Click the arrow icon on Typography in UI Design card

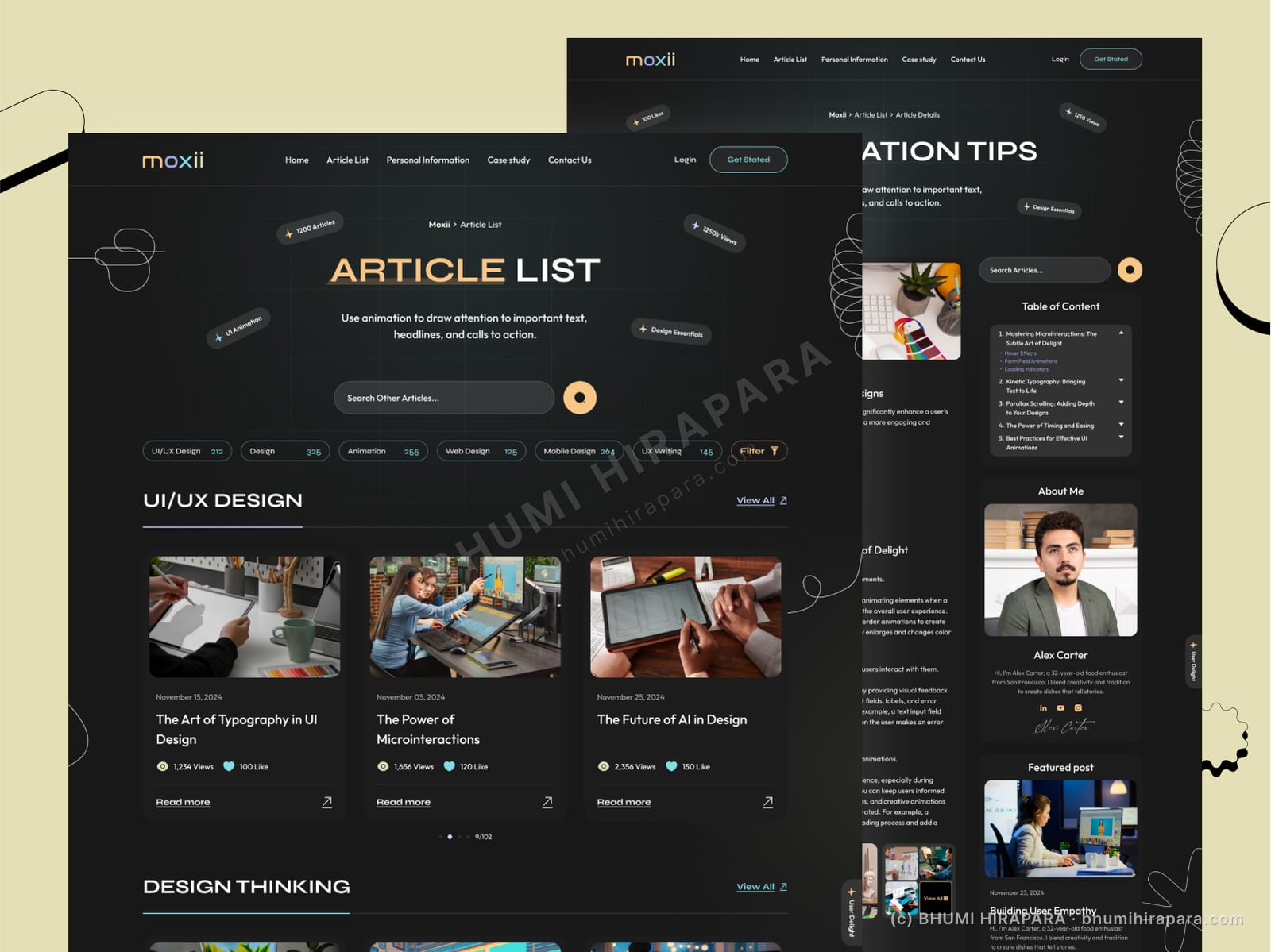pos(326,802)
